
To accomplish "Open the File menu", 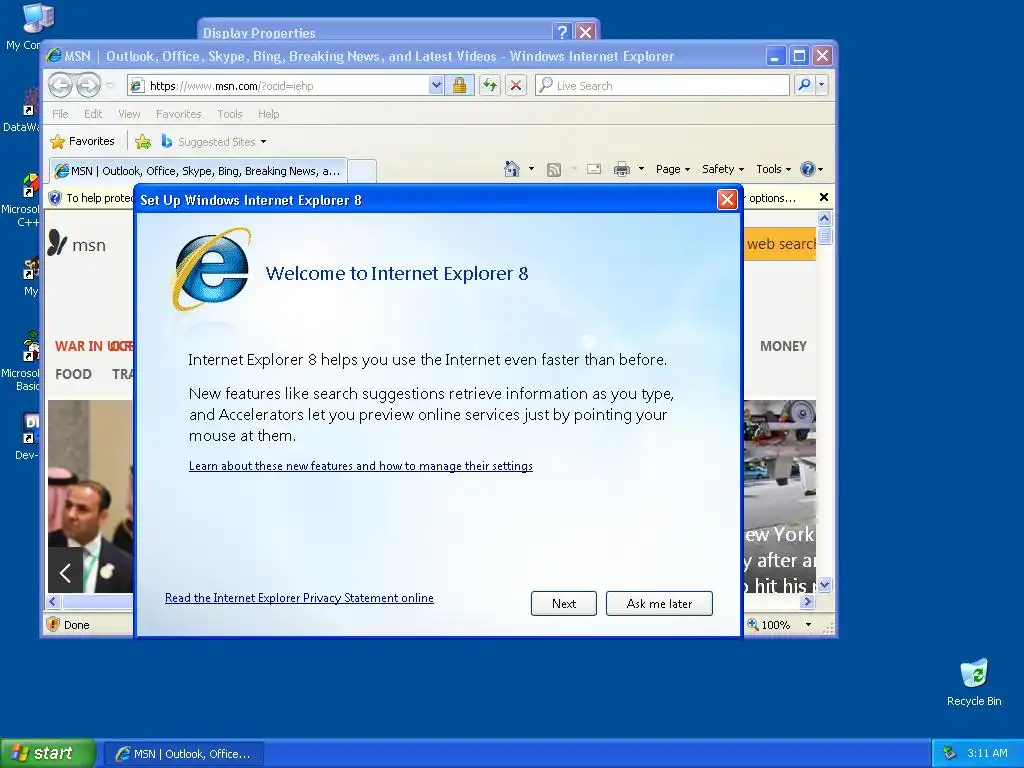I will coord(60,114).
